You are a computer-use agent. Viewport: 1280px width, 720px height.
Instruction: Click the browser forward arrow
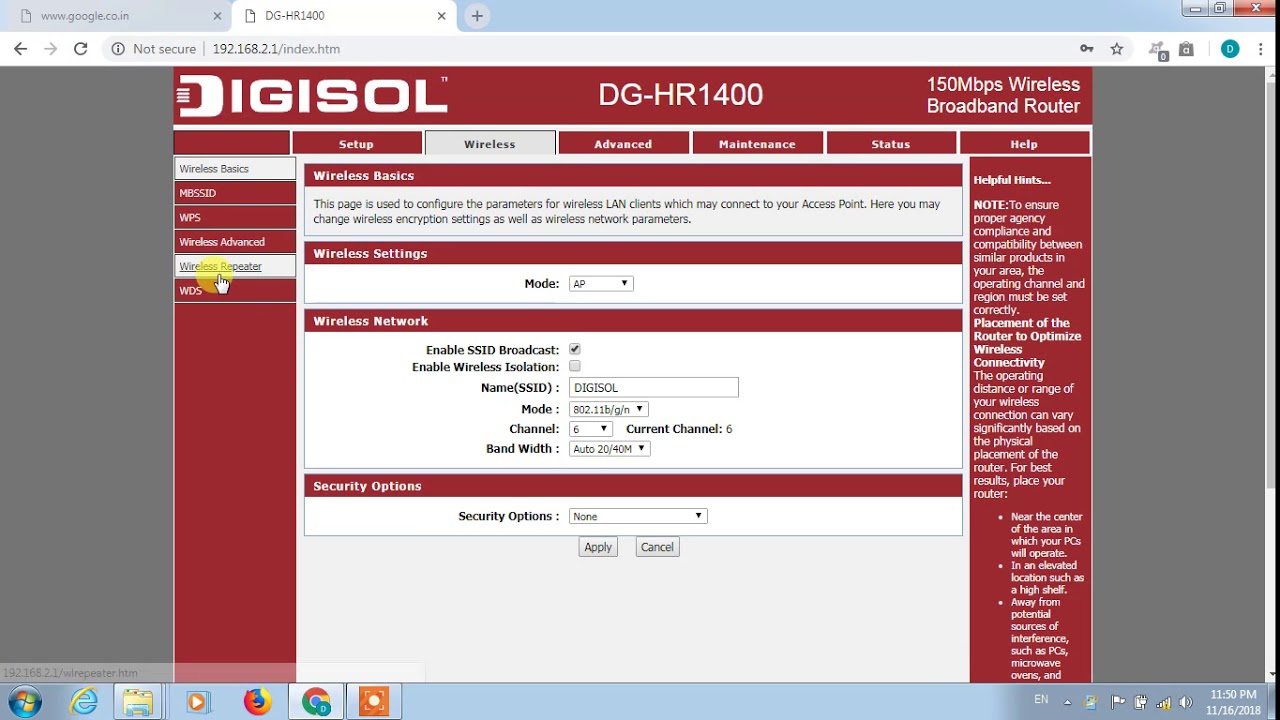(x=50, y=48)
